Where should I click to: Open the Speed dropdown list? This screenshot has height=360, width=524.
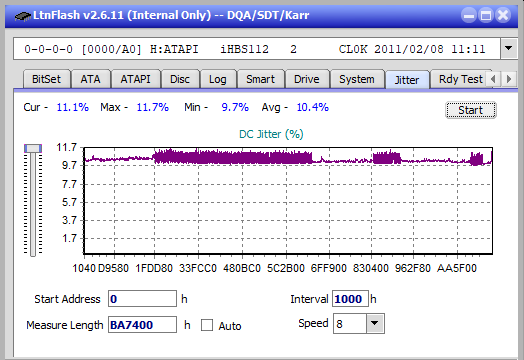tap(375, 323)
